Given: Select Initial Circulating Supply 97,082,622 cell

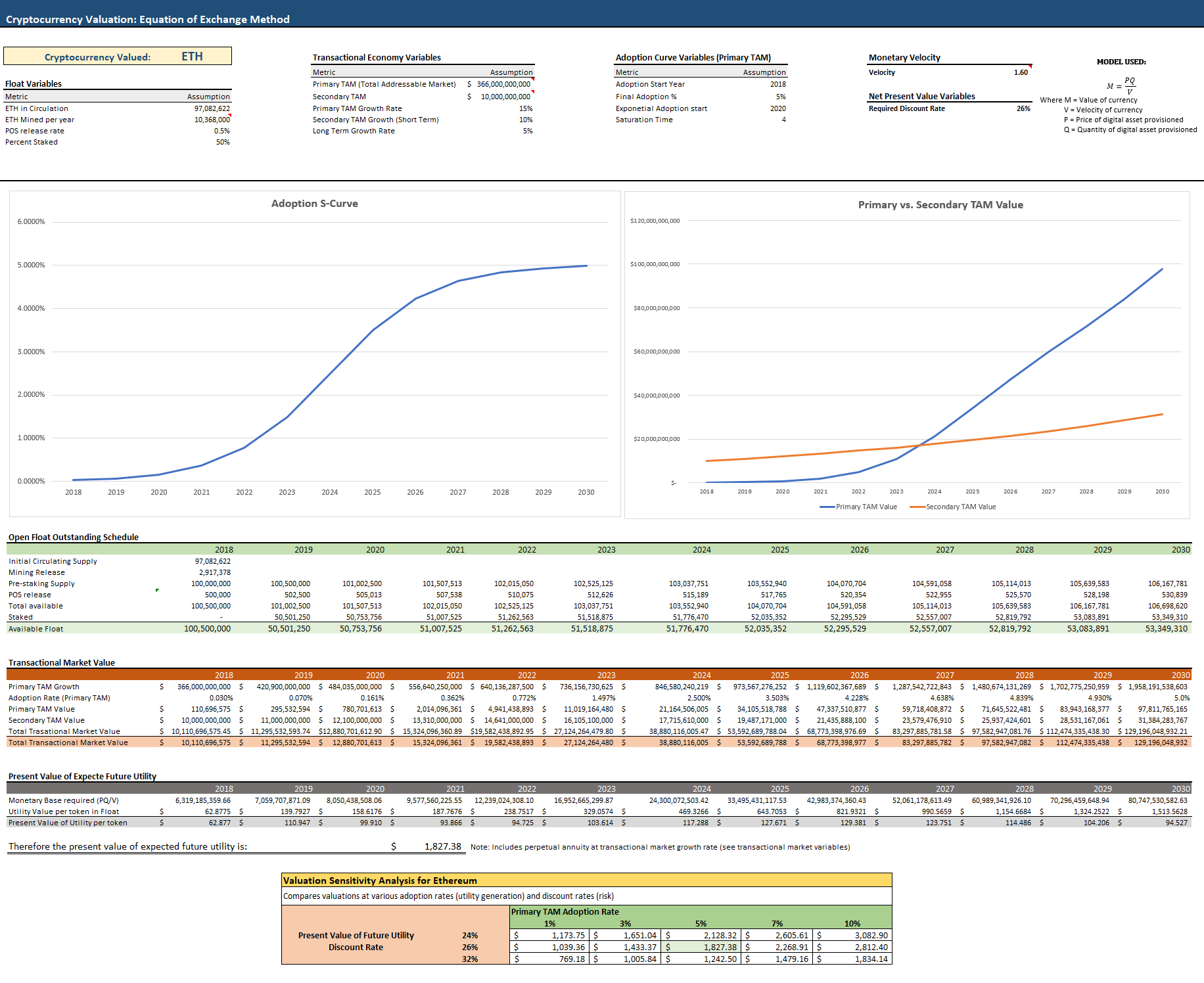Looking at the screenshot, I should coord(212,561).
